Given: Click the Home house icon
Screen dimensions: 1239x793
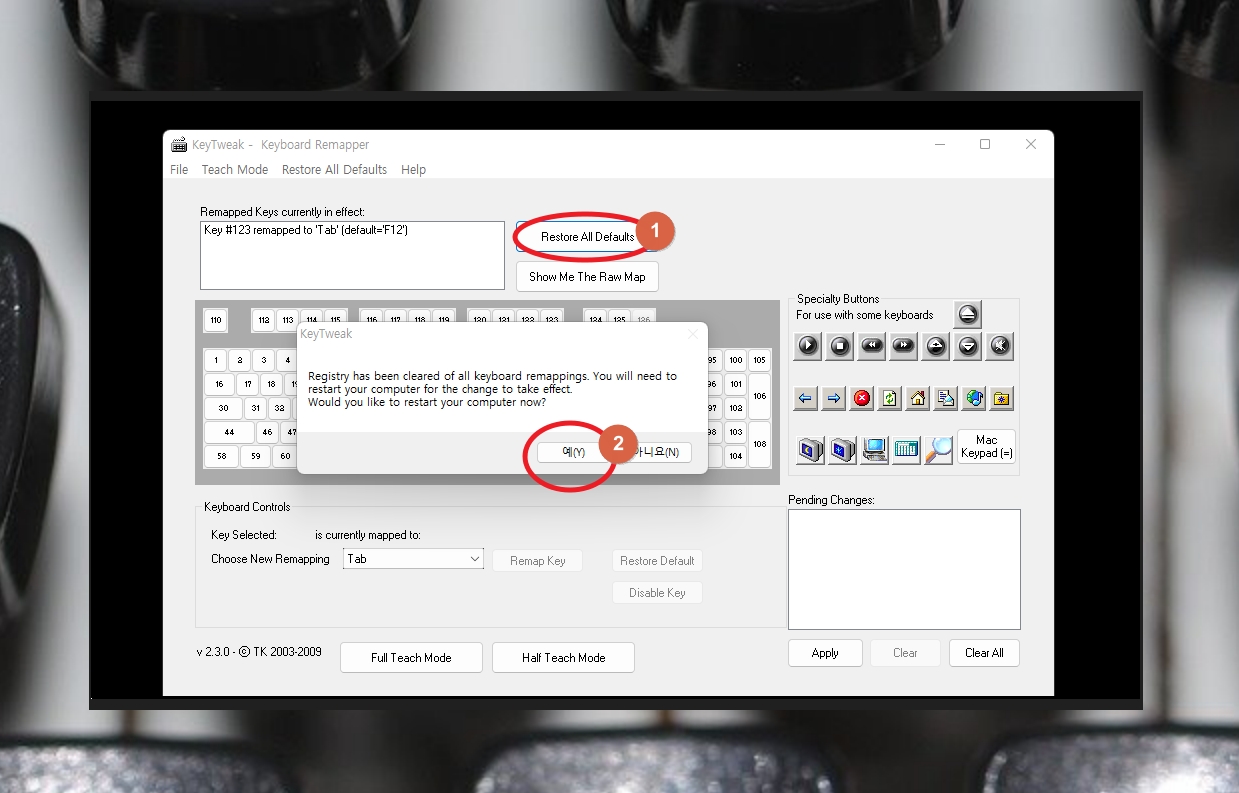Looking at the screenshot, I should 918,399.
